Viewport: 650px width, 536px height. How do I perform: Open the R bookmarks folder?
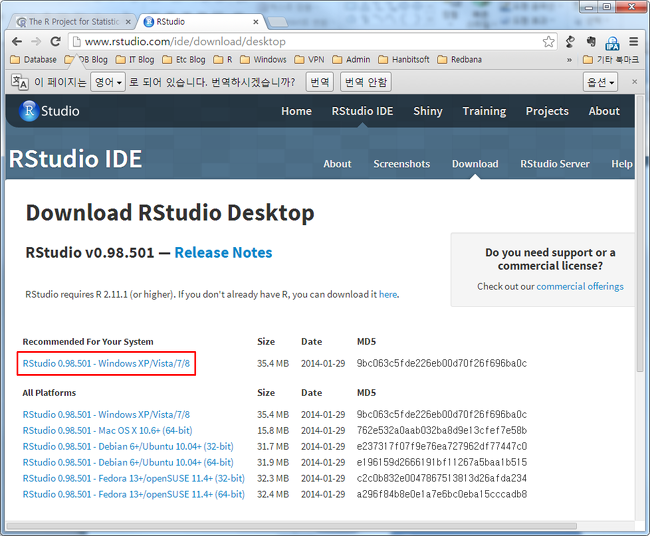pyautogui.click(x=223, y=60)
